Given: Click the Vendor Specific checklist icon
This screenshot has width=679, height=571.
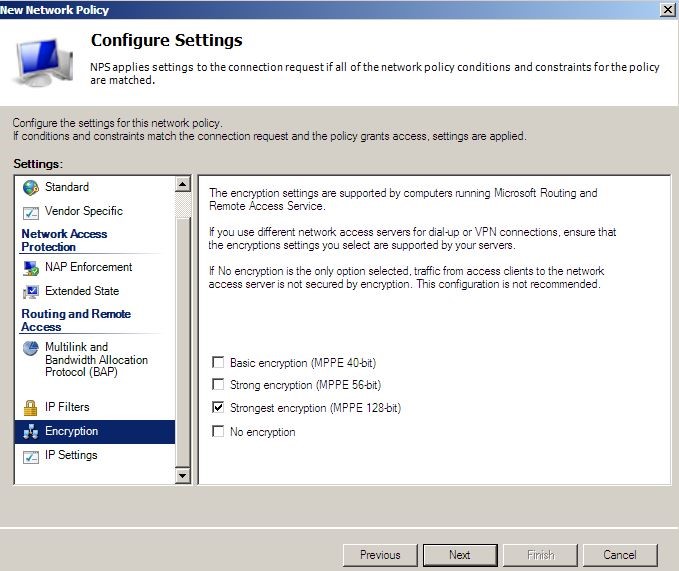Looking at the screenshot, I should tap(30, 212).
